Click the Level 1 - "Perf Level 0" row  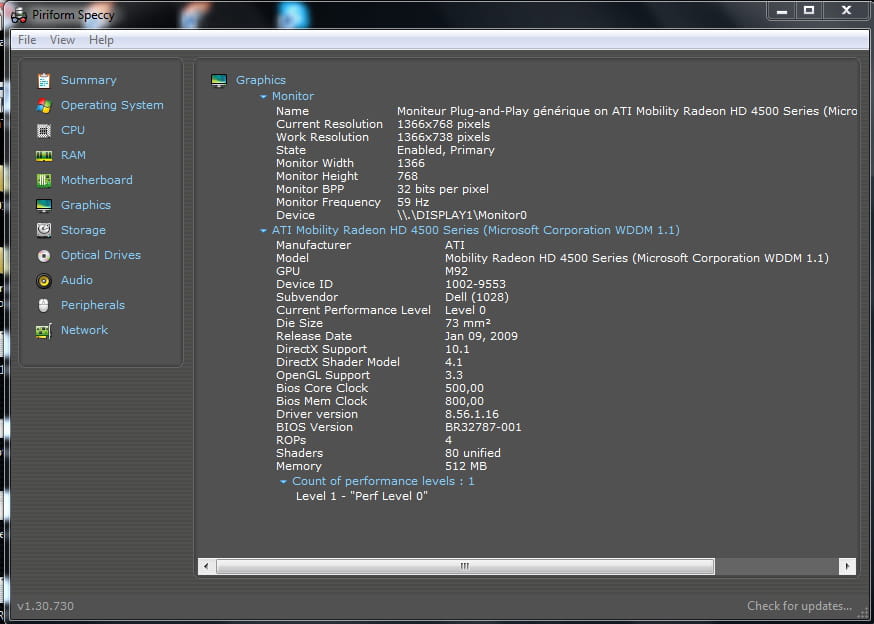point(362,496)
